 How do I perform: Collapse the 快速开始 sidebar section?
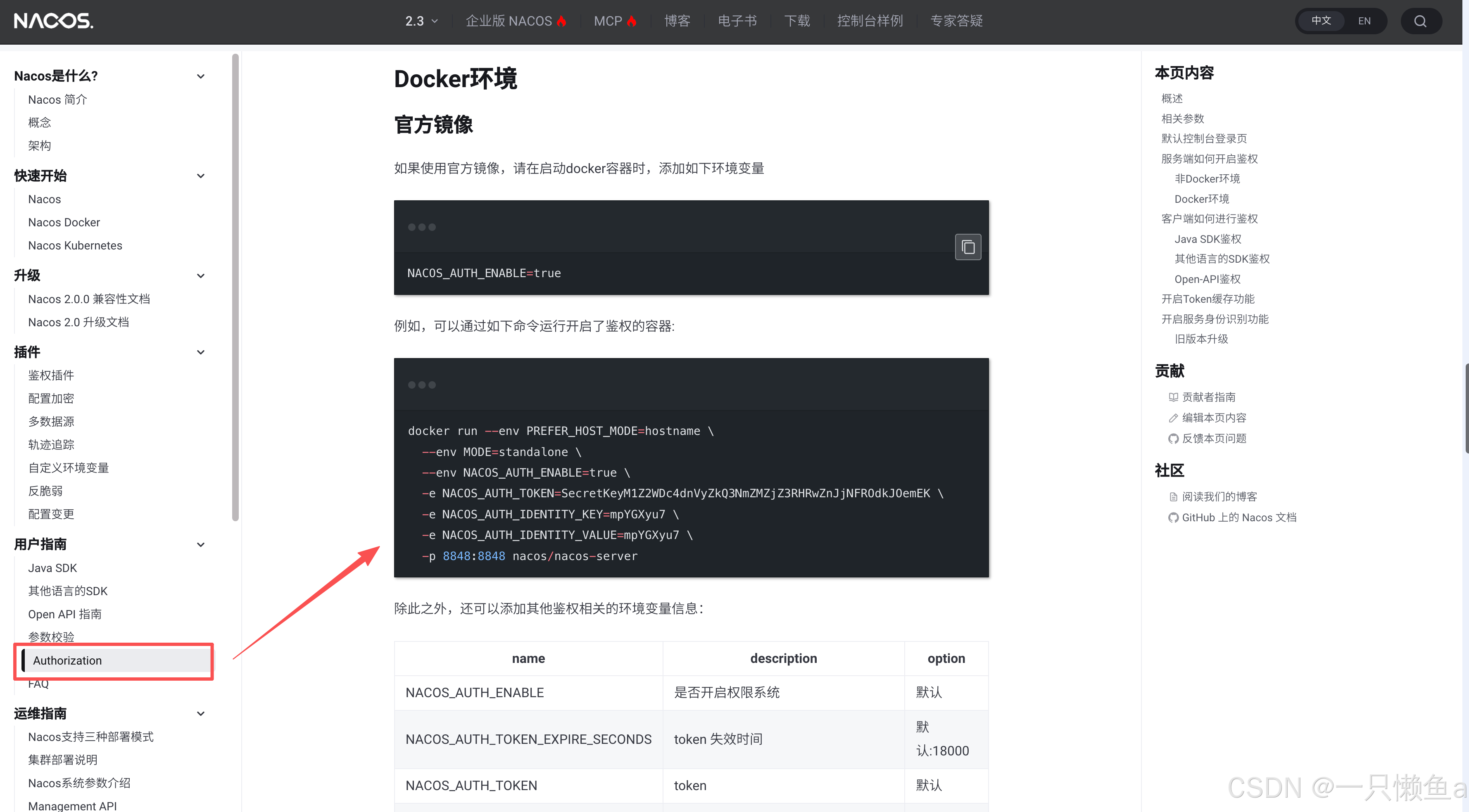pos(201,176)
